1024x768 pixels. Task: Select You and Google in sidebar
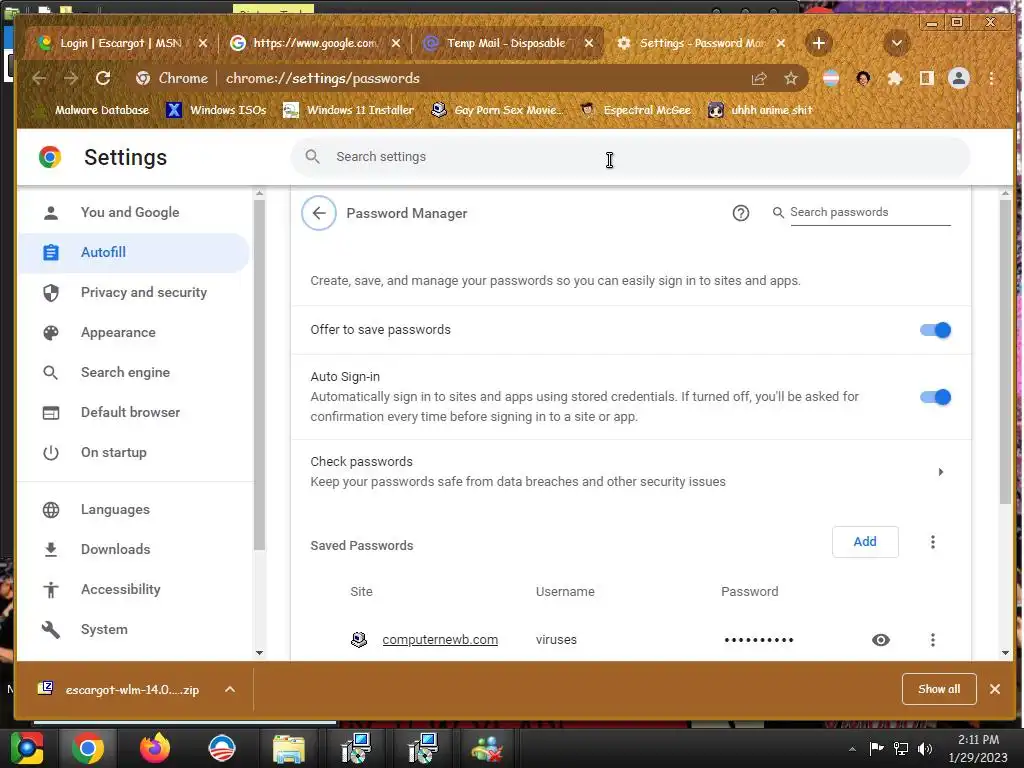coord(134,212)
